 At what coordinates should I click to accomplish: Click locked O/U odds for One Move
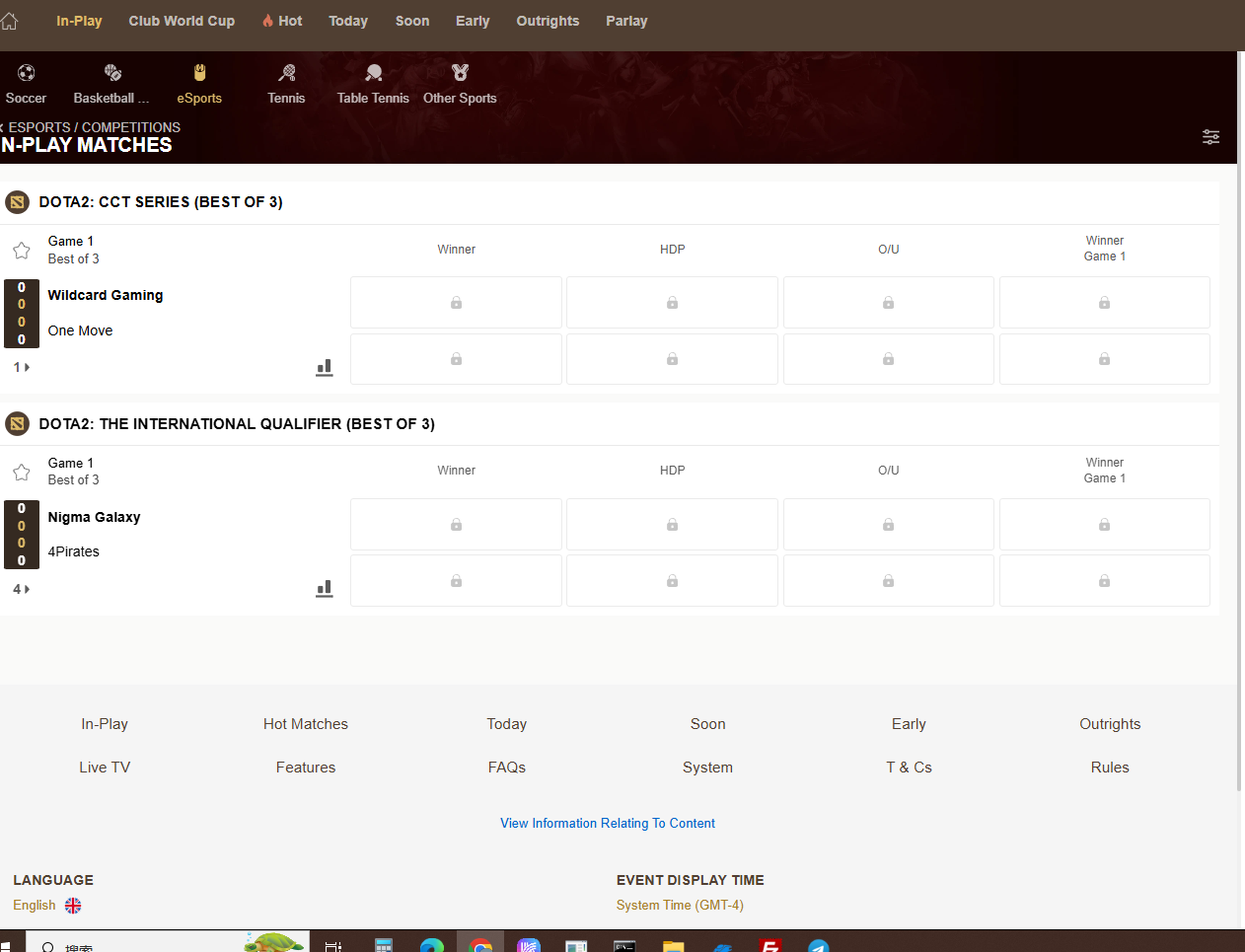tap(888, 359)
